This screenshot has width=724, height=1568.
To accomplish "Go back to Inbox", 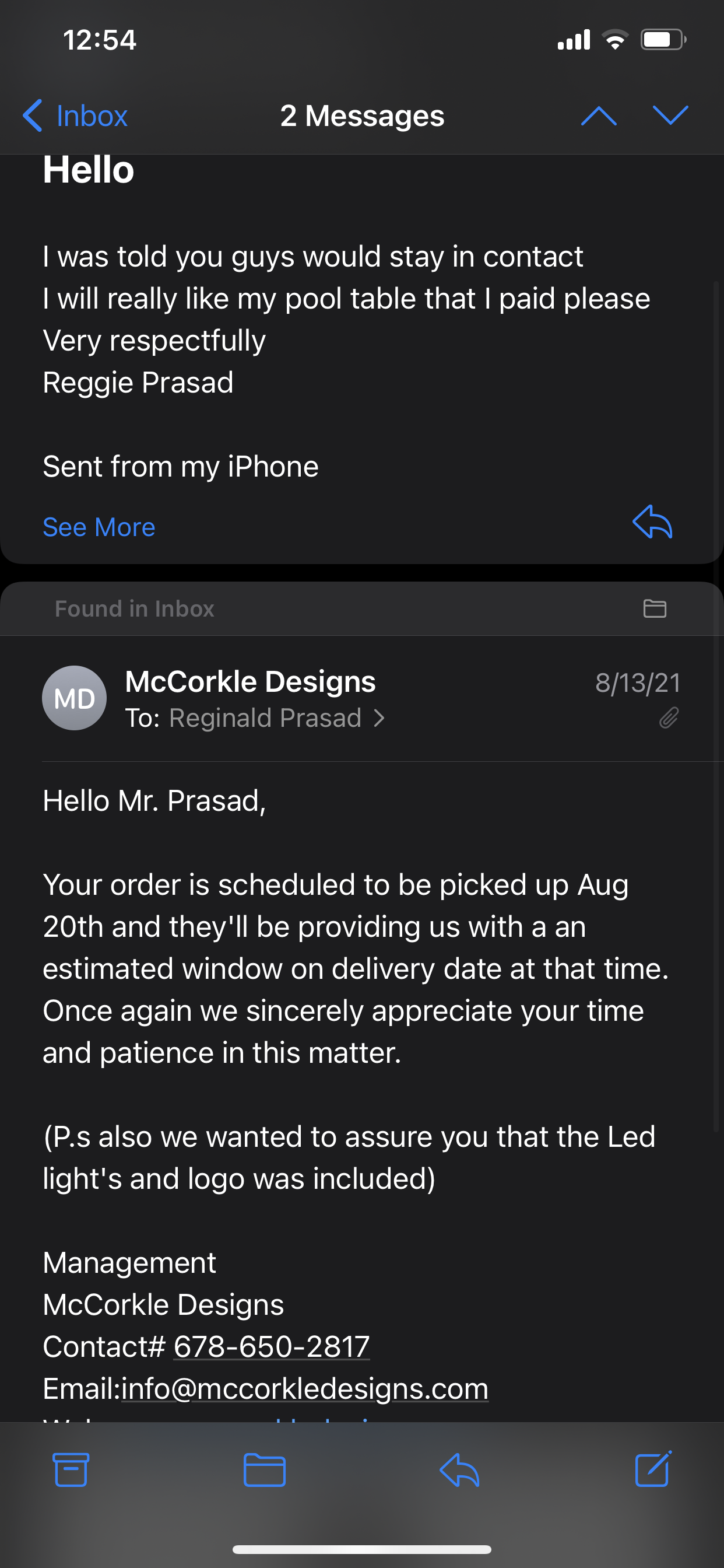I will pos(75,115).
